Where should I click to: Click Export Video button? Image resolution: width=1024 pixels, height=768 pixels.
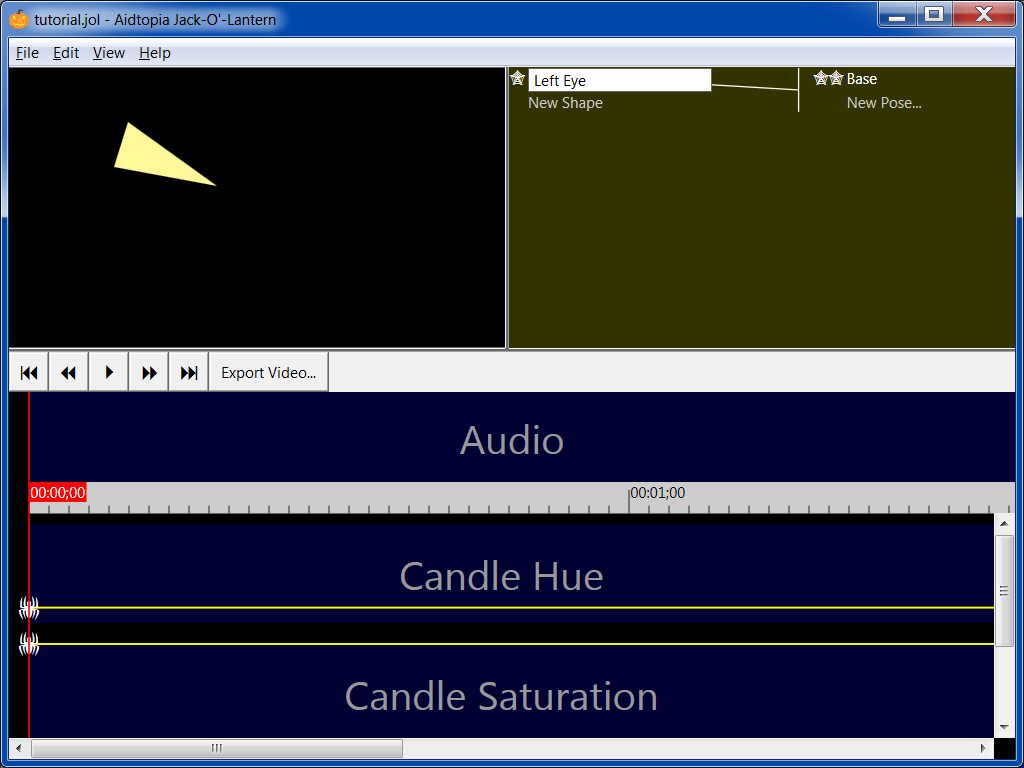(x=268, y=372)
